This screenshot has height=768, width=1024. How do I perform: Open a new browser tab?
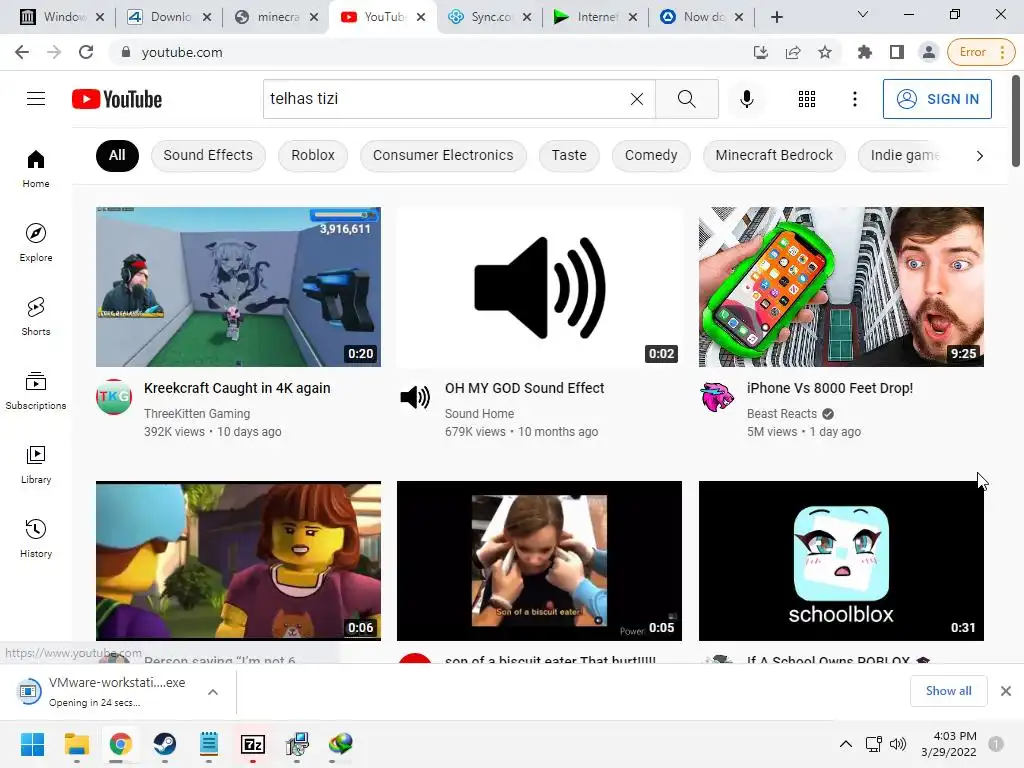(x=776, y=17)
